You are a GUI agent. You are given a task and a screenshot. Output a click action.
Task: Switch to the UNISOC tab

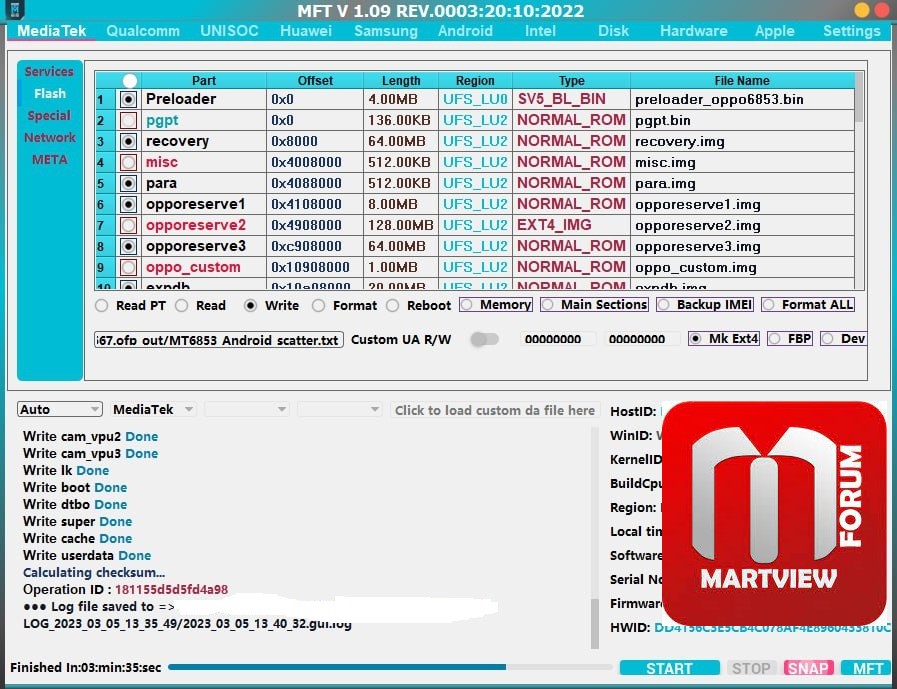(x=229, y=31)
